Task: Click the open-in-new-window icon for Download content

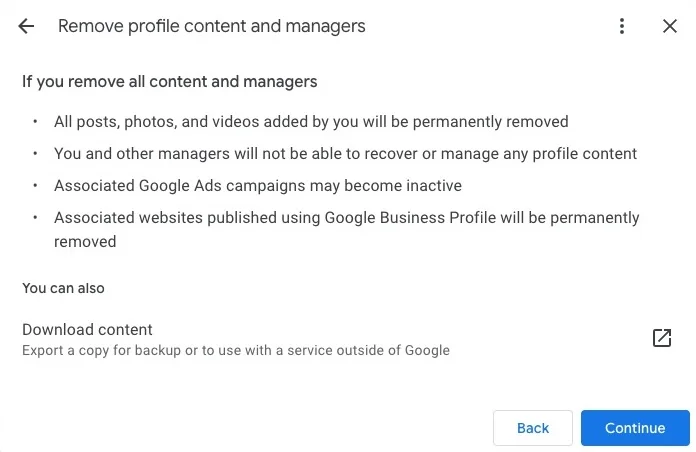Action: coord(661,338)
